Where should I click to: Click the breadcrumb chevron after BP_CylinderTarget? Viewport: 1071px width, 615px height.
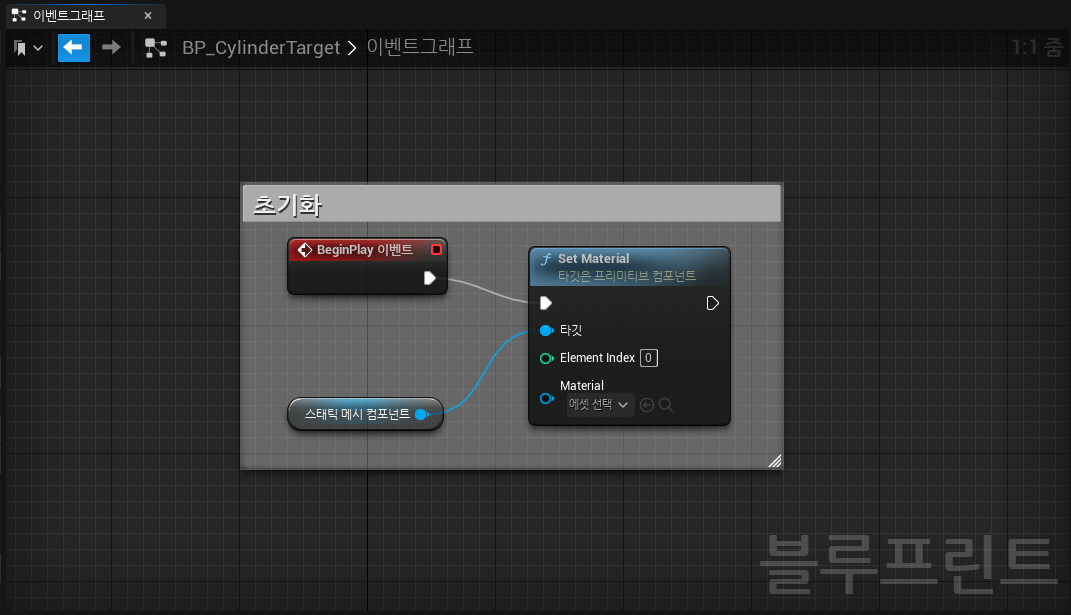click(x=352, y=48)
